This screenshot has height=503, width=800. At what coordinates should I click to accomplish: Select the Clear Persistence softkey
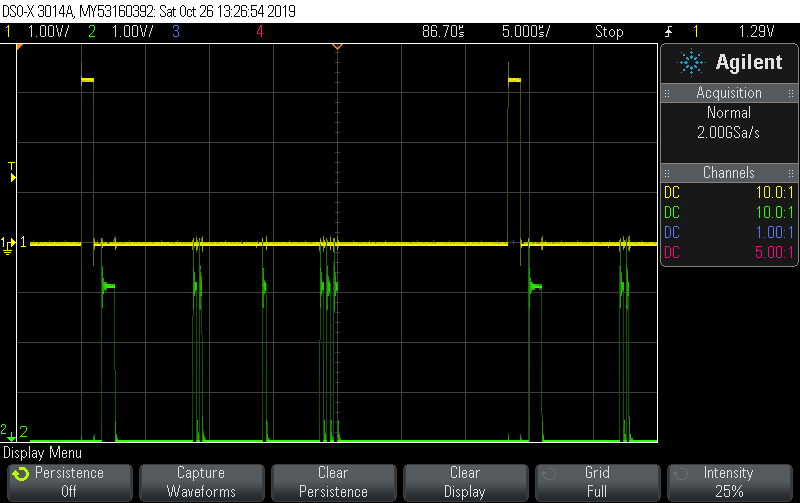(x=334, y=482)
